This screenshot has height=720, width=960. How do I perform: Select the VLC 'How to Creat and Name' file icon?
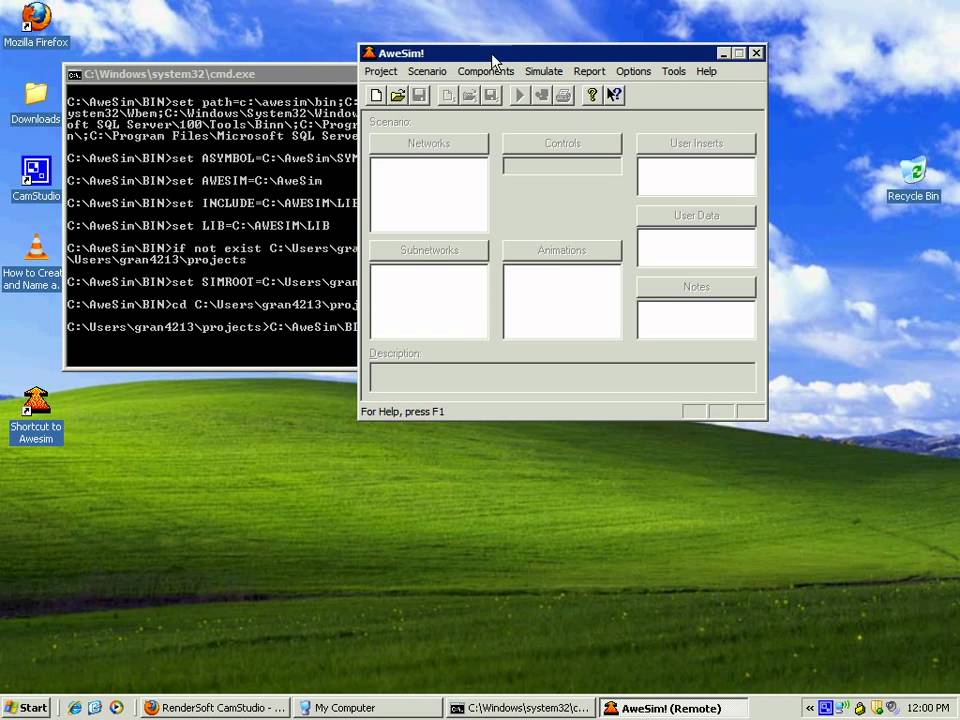(32, 262)
